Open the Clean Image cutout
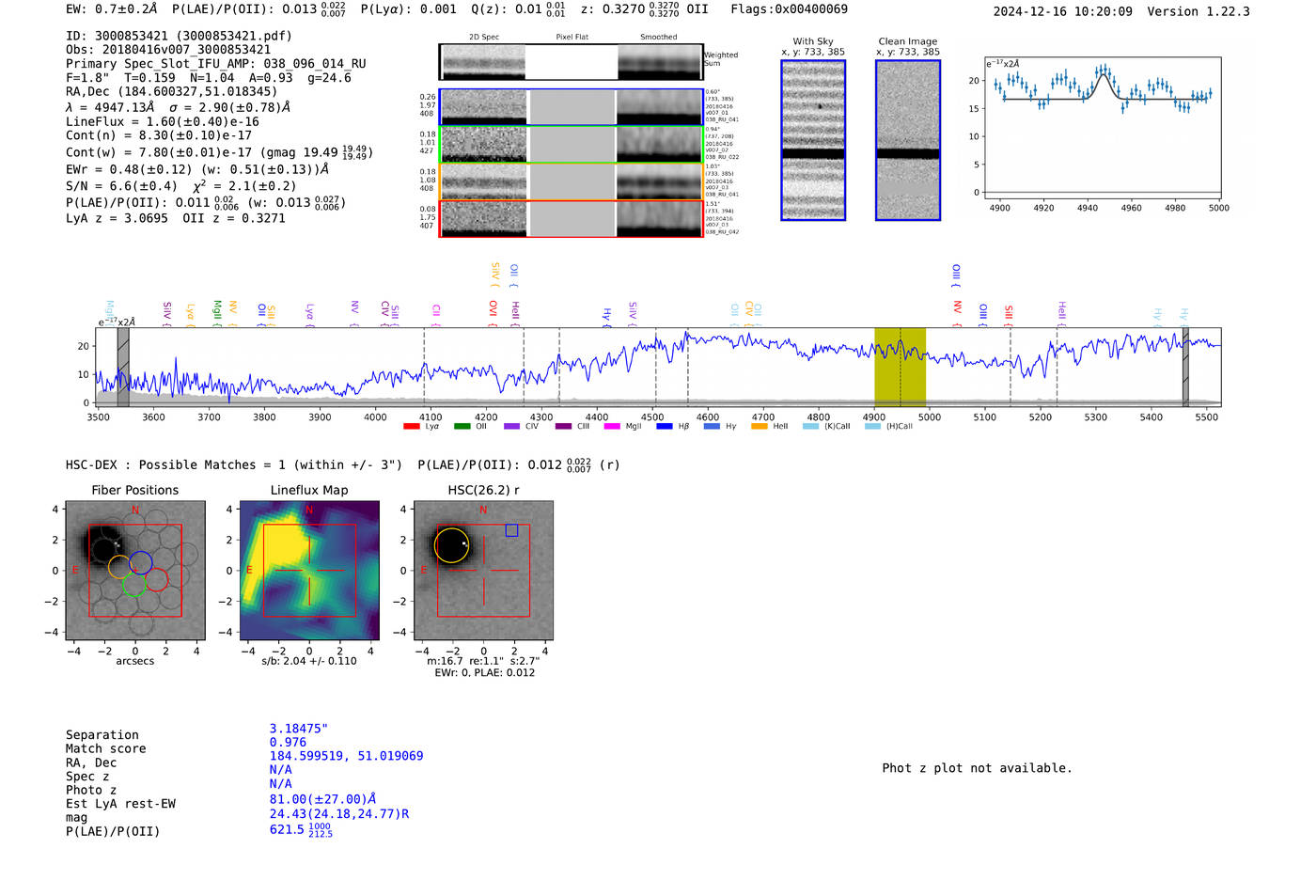The height and width of the screenshot is (896, 1316). click(908, 140)
